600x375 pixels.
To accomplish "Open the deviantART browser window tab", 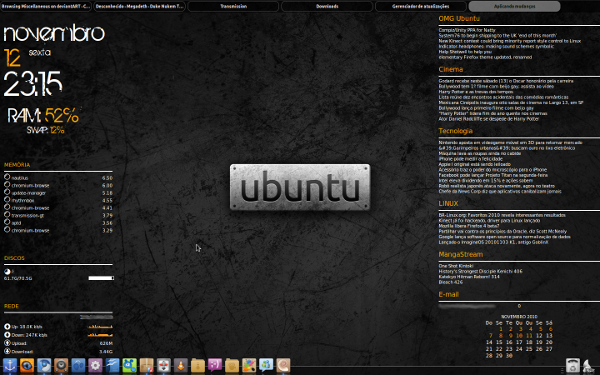I will click(x=46, y=6).
